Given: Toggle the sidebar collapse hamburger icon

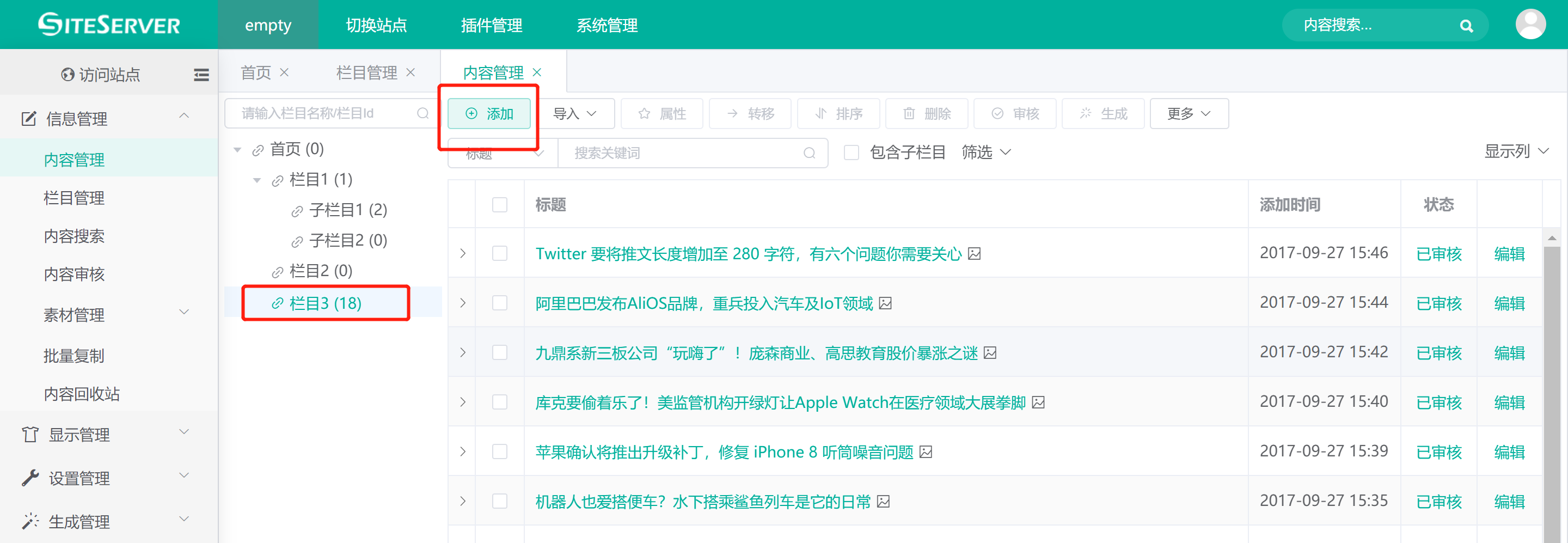Looking at the screenshot, I should [201, 75].
